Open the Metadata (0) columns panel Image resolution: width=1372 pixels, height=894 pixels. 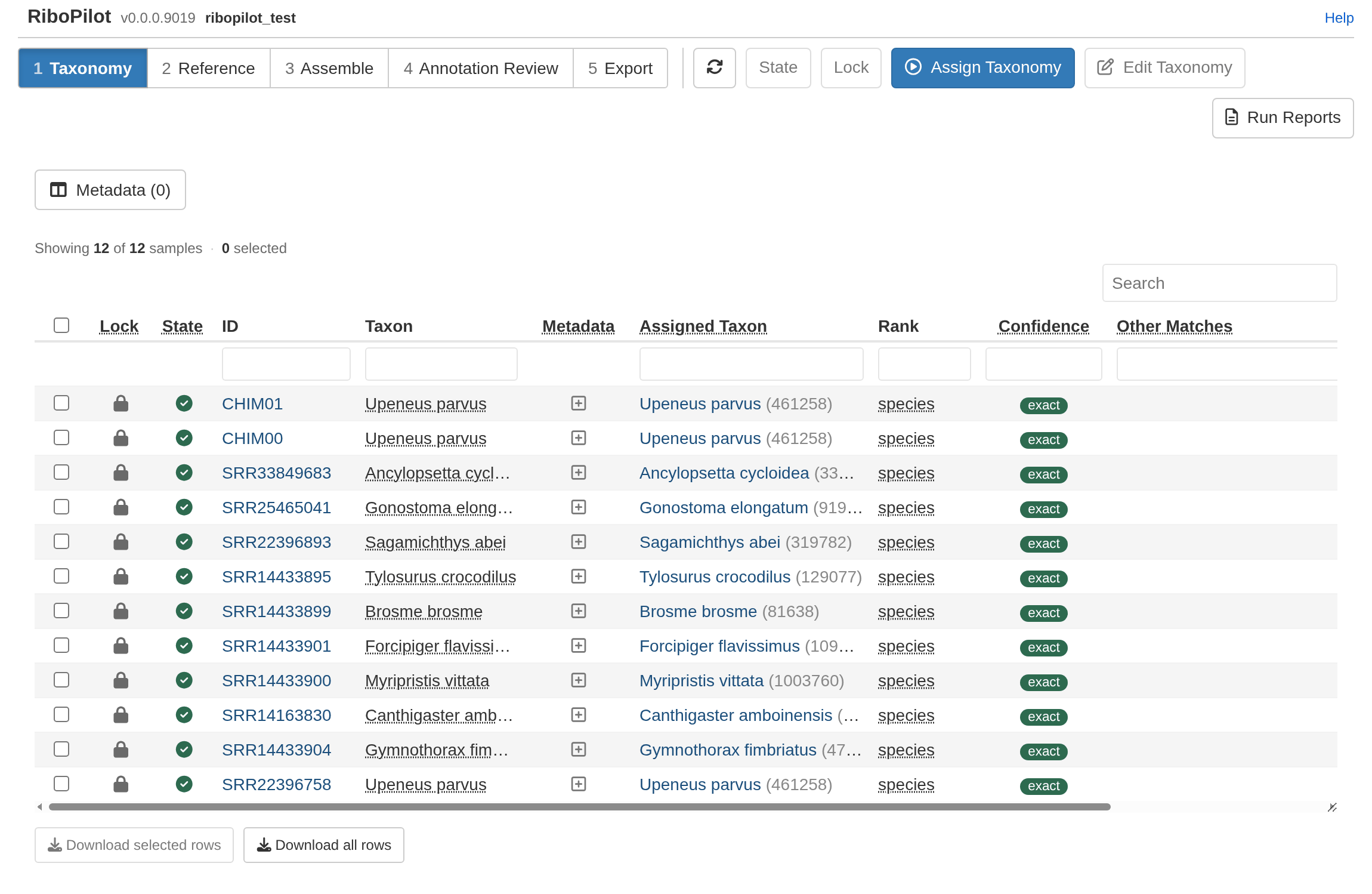[110, 190]
